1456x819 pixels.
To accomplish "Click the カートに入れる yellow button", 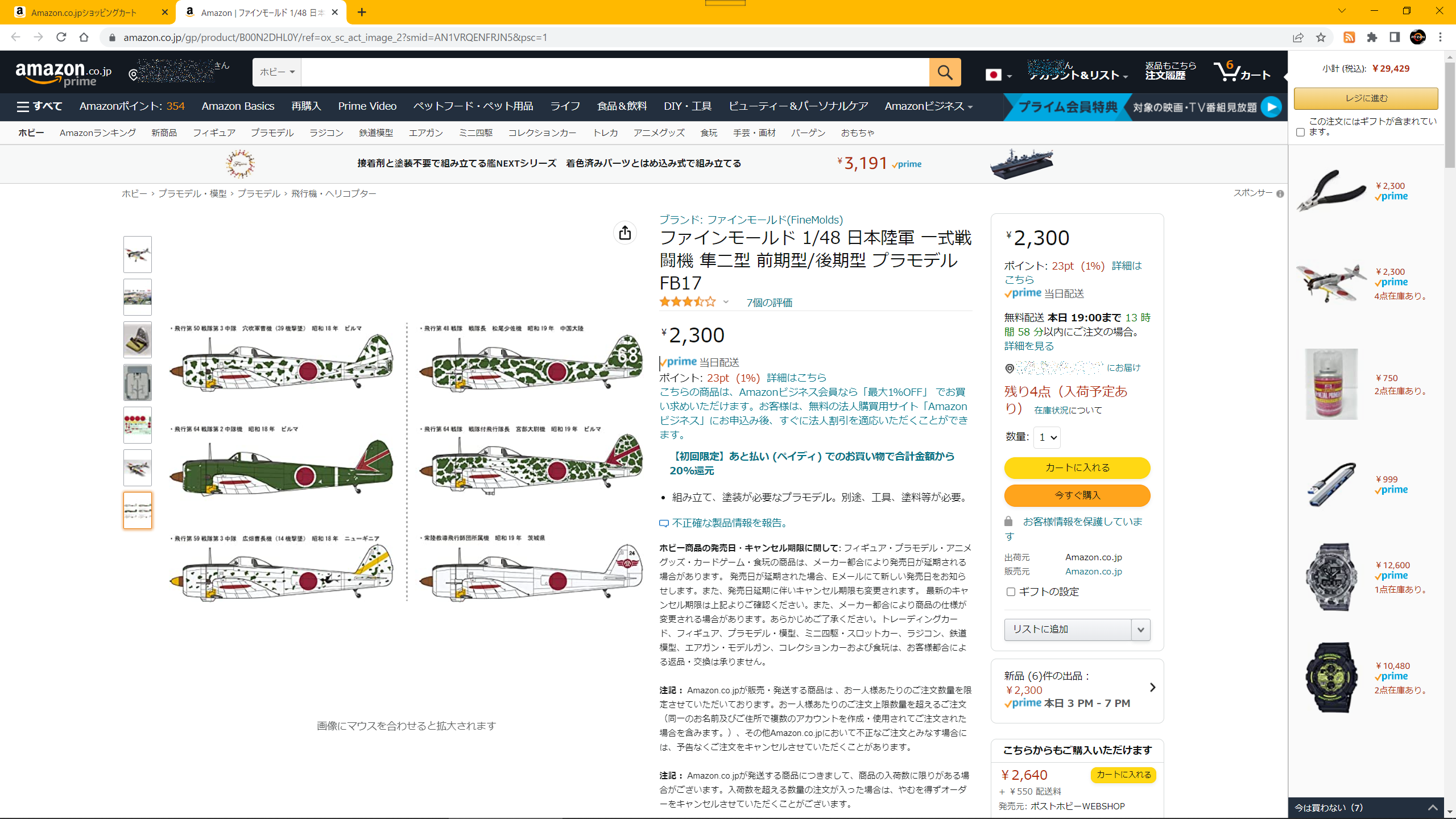I will tap(1077, 468).
